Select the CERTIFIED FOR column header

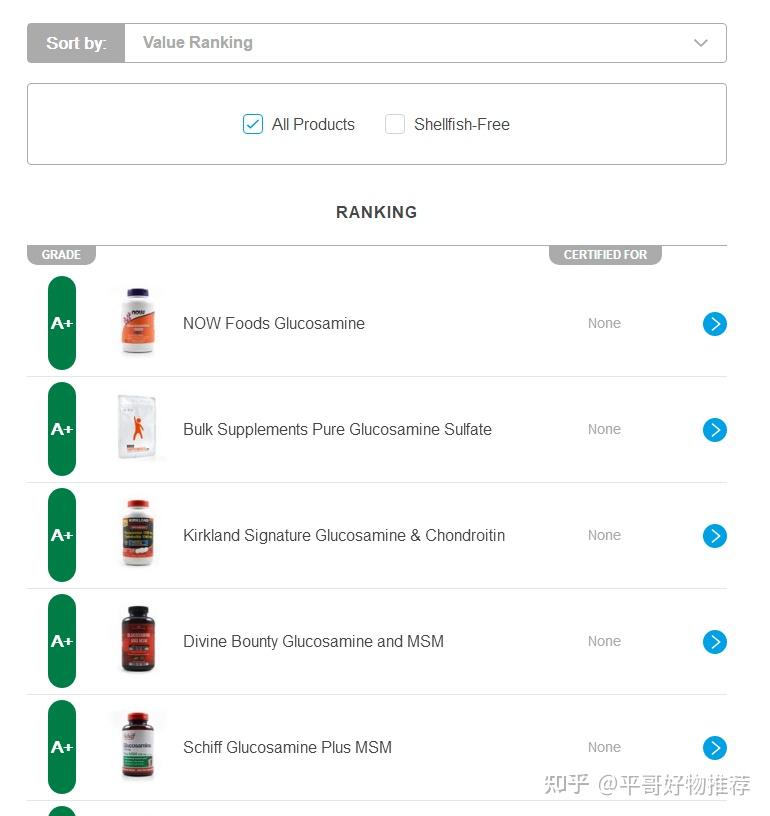605,254
